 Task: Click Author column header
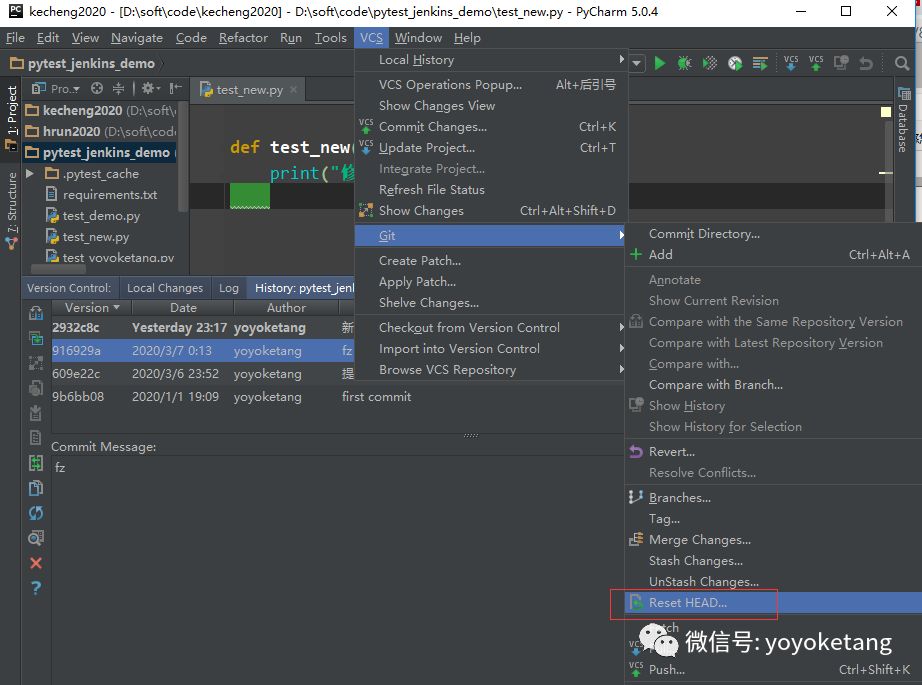(286, 308)
